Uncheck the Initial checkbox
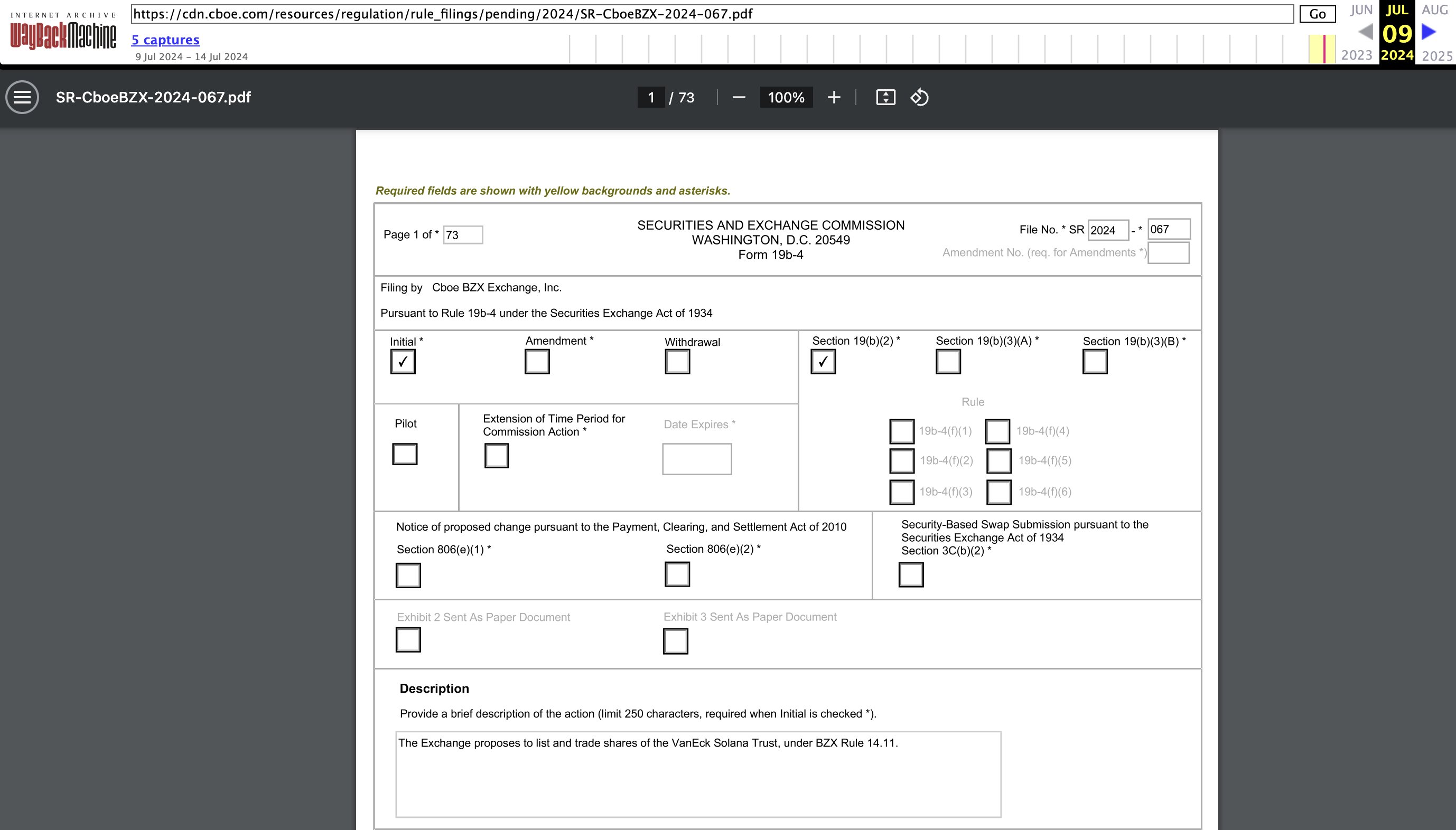The height and width of the screenshot is (830, 1456). pos(403,362)
